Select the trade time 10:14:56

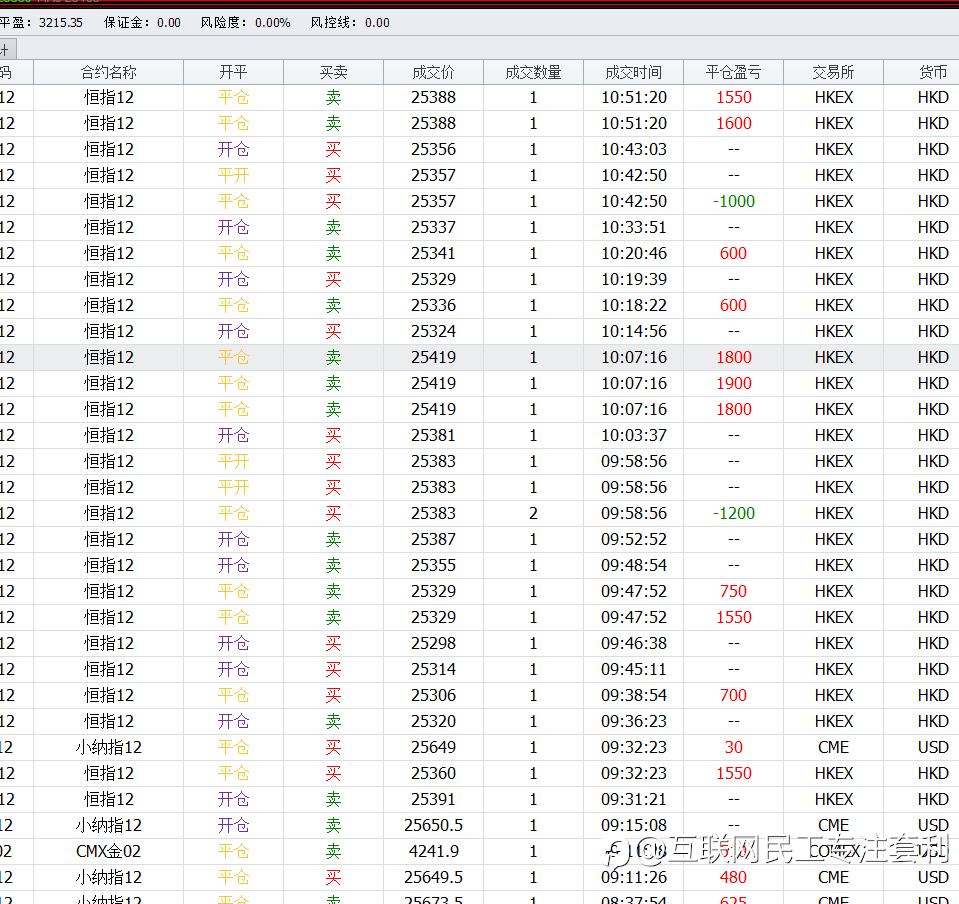[634, 332]
